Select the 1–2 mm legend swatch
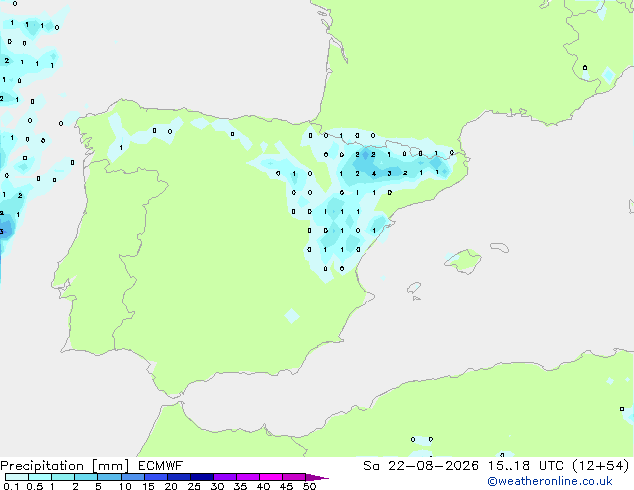634x490 pixels. tap(63, 477)
